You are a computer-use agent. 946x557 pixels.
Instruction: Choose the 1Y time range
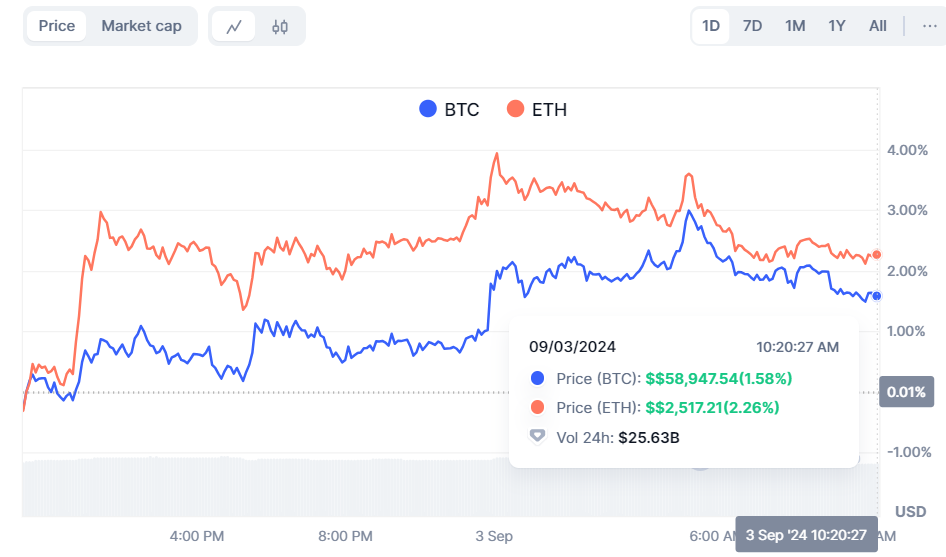point(837,26)
